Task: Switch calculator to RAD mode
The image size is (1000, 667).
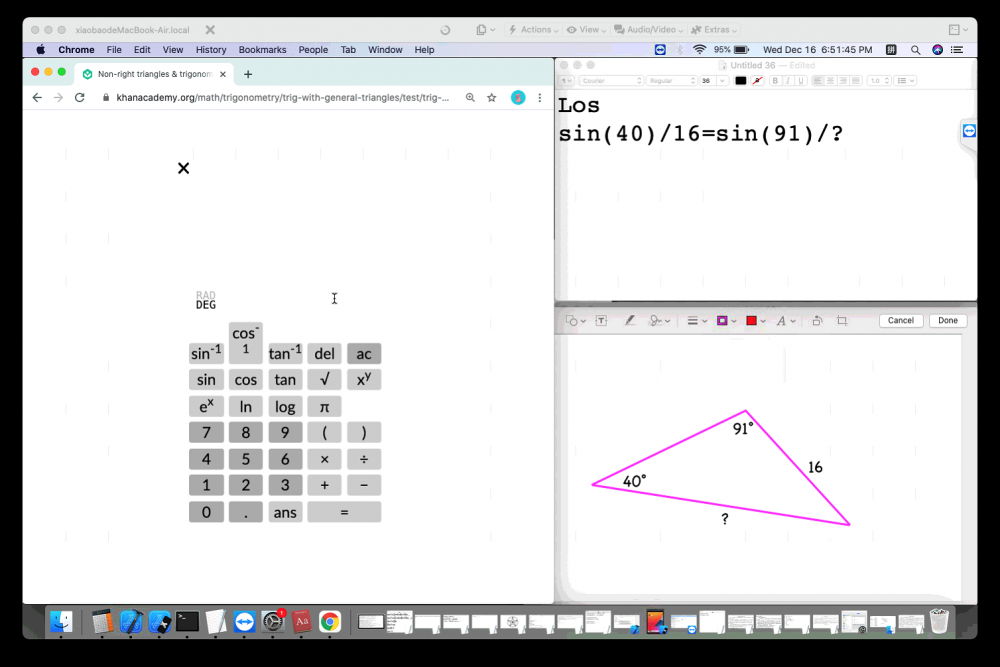Action: pyautogui.click(x=206, y=295)
